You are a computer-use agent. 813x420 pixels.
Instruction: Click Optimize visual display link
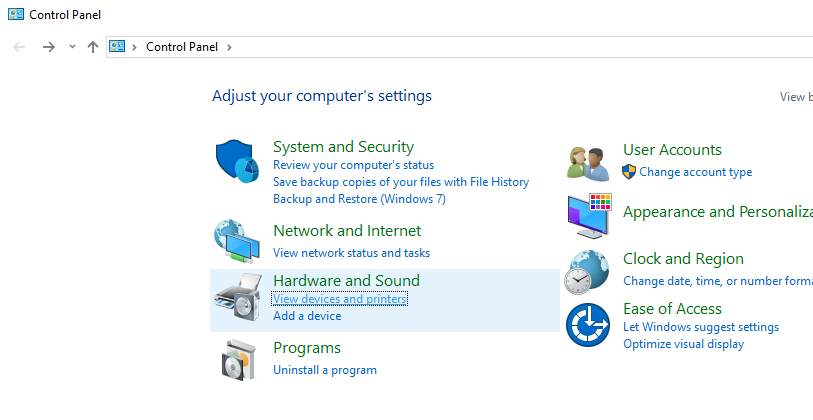coord(684,344)
